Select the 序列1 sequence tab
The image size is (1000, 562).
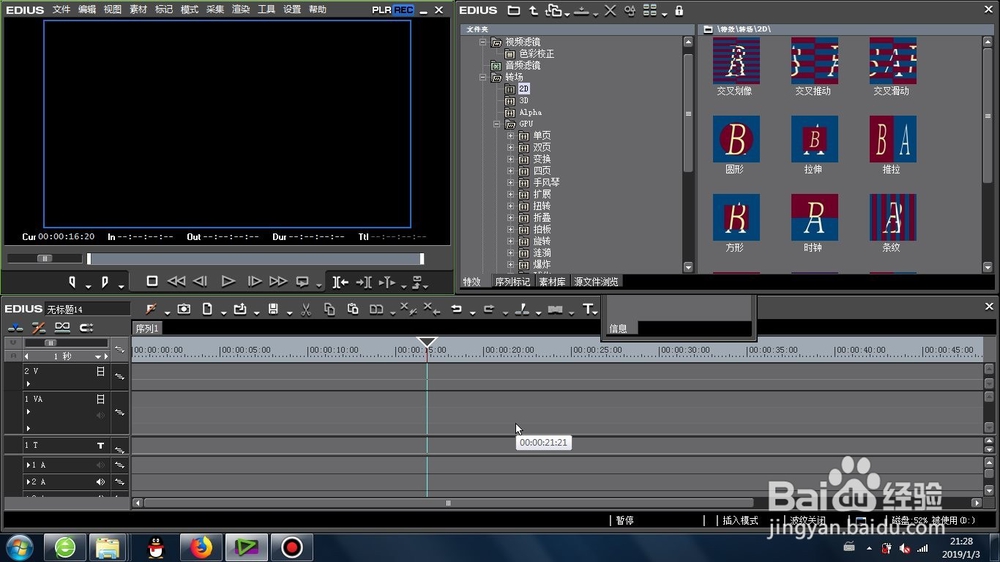[x=147, y=329]
